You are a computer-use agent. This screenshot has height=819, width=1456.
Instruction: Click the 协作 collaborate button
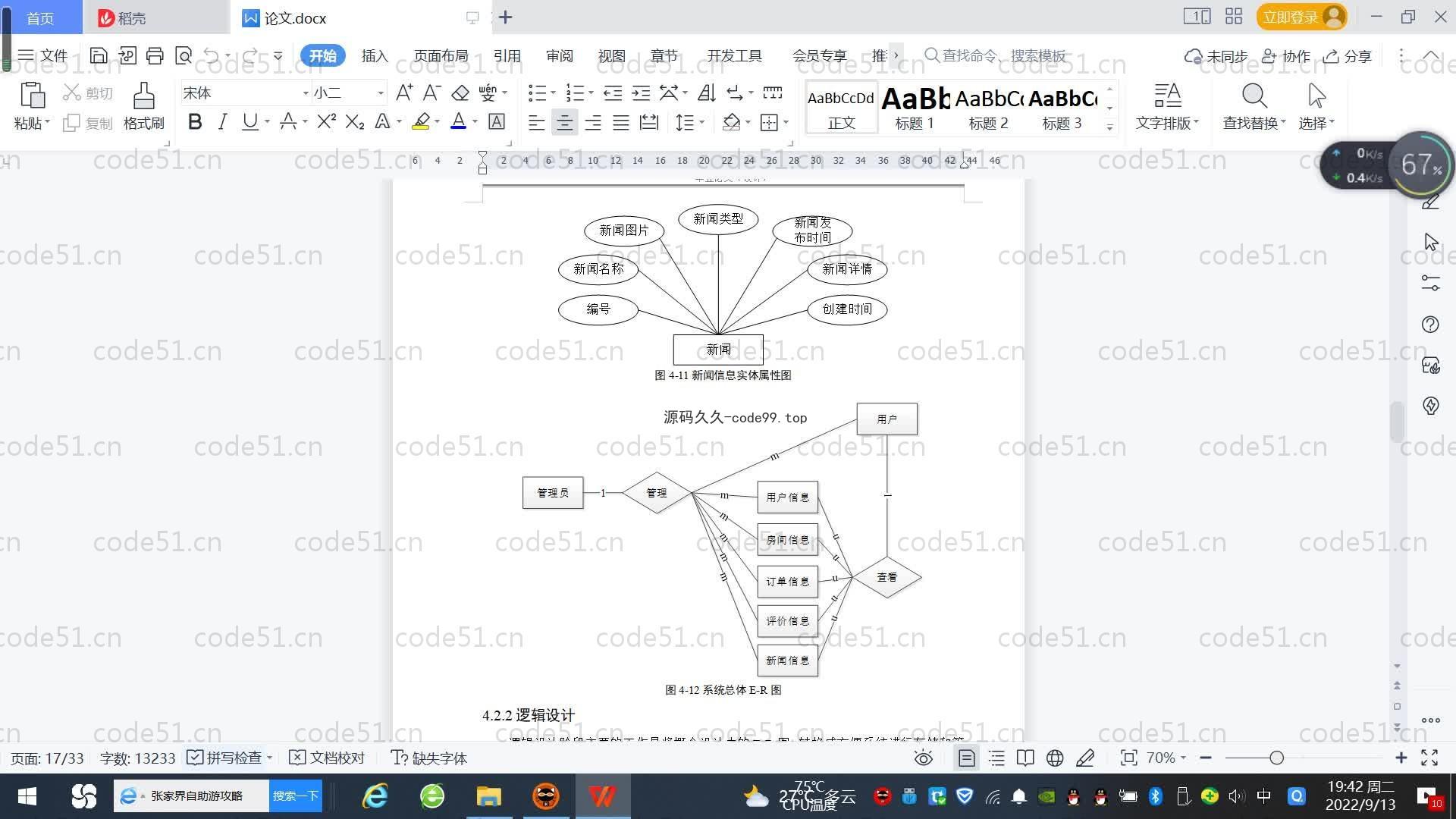click(1286, 56)
